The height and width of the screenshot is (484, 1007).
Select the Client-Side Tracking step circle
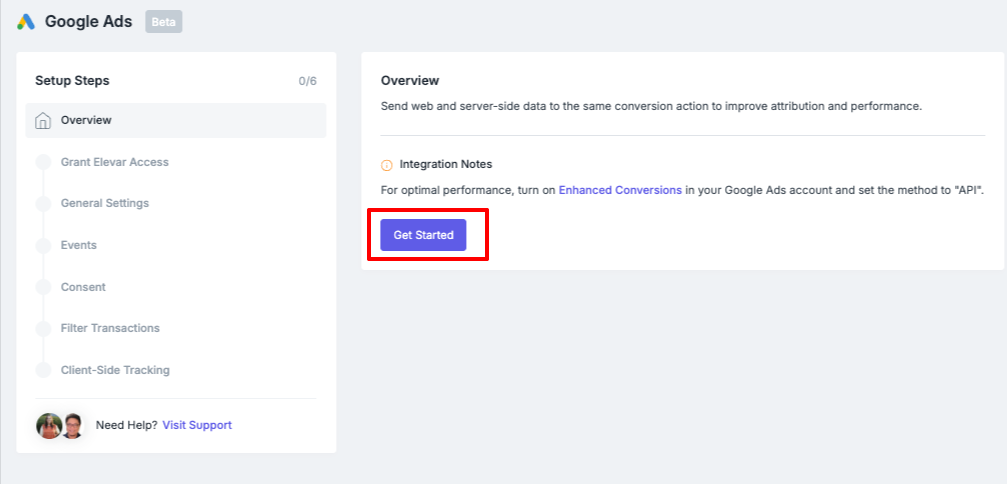click(43, 370)
